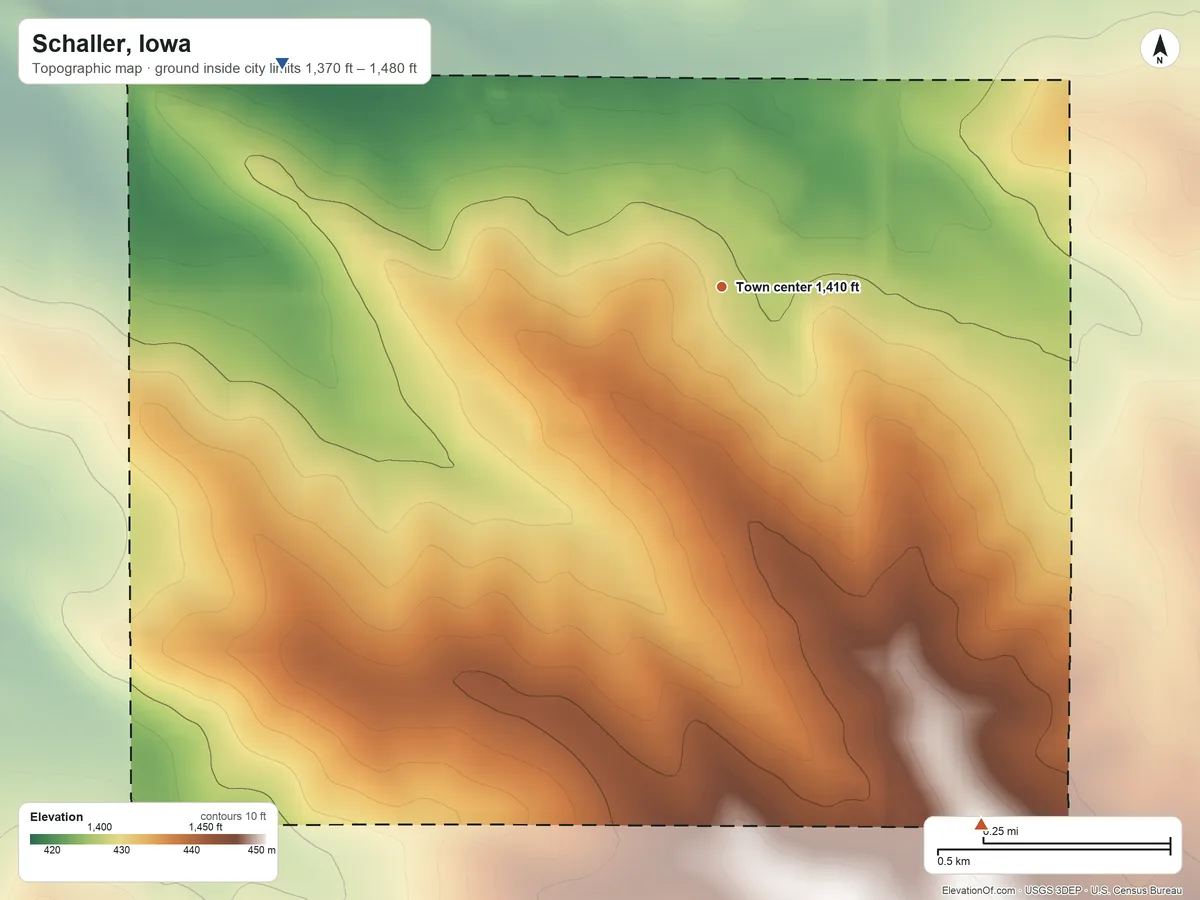Click the orange highest-point triangle marker
Screen dimensions: 1200x900
(981, 825)
